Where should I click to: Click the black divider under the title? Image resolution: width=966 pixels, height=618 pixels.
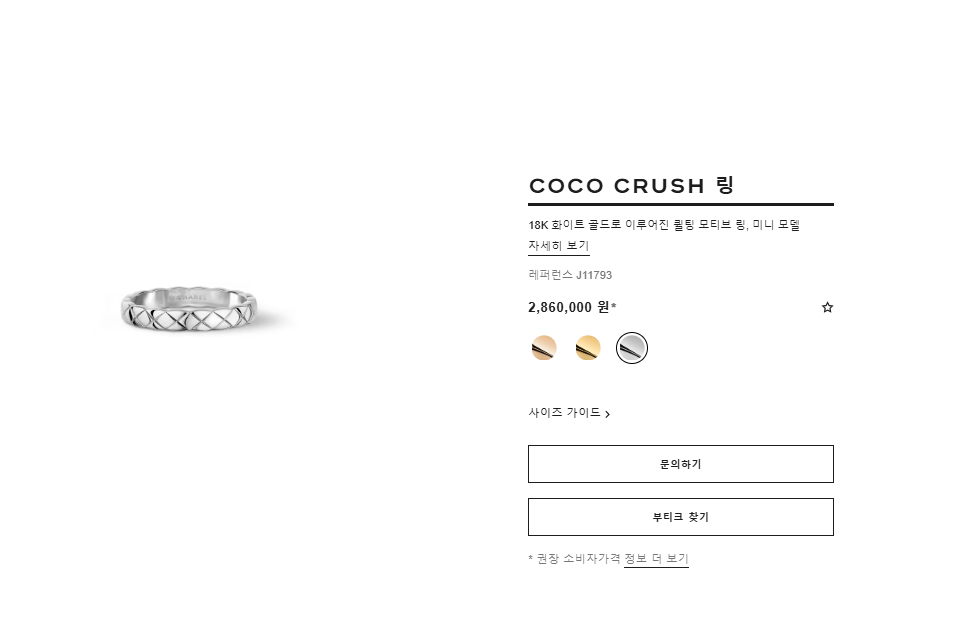(680, 204)
